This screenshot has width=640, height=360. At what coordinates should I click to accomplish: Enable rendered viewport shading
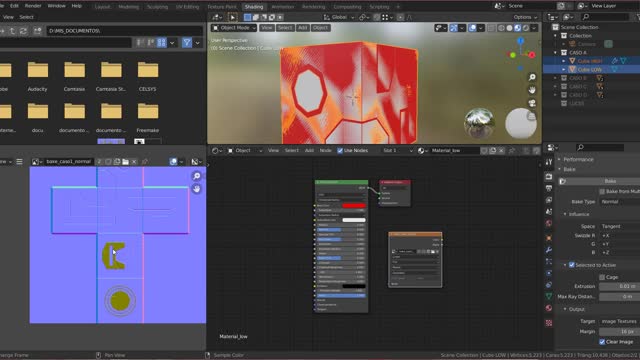point(526,28)
